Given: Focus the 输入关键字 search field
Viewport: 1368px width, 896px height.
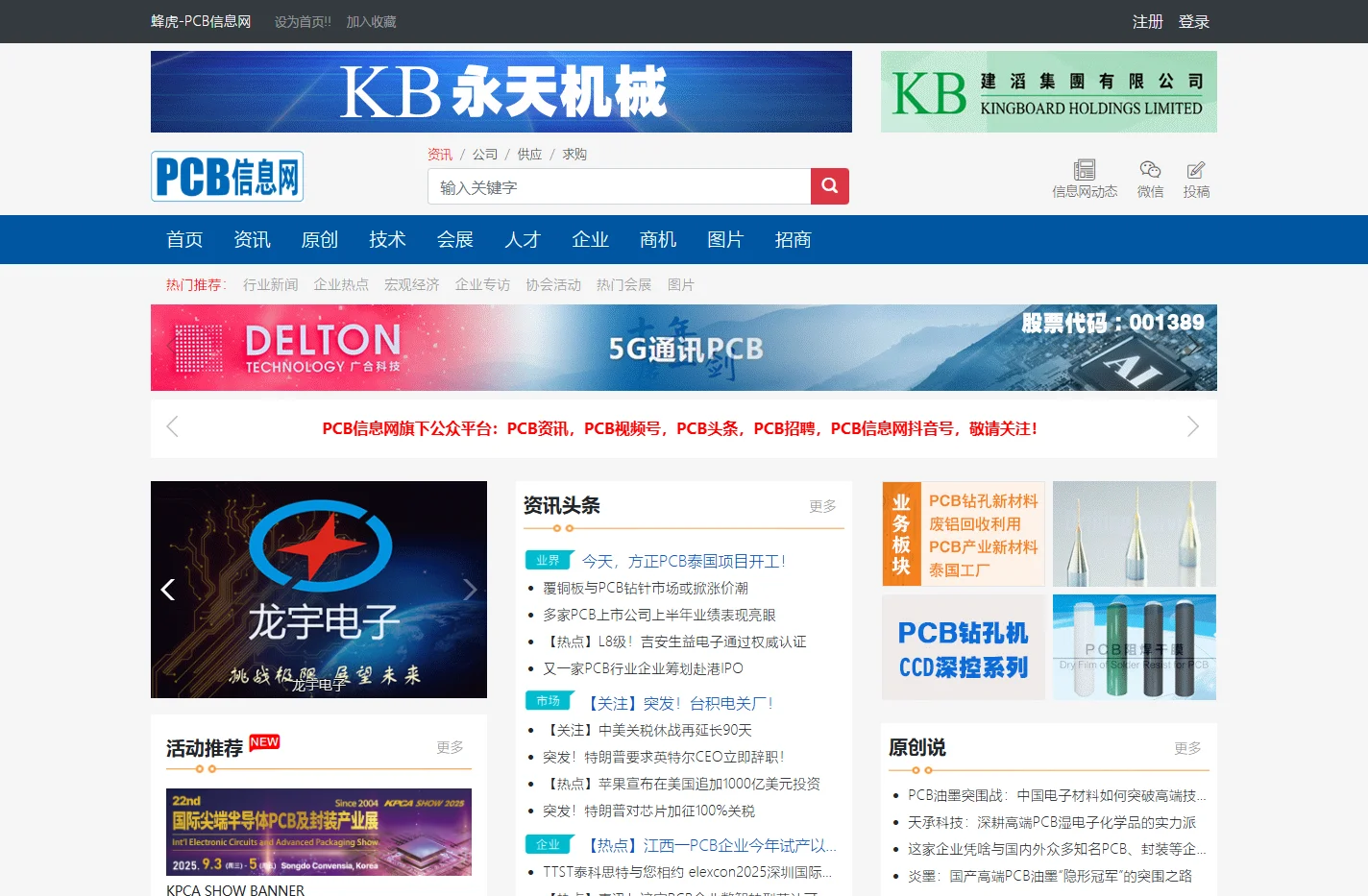Looking at the screenshot, I should pos(620,186).
